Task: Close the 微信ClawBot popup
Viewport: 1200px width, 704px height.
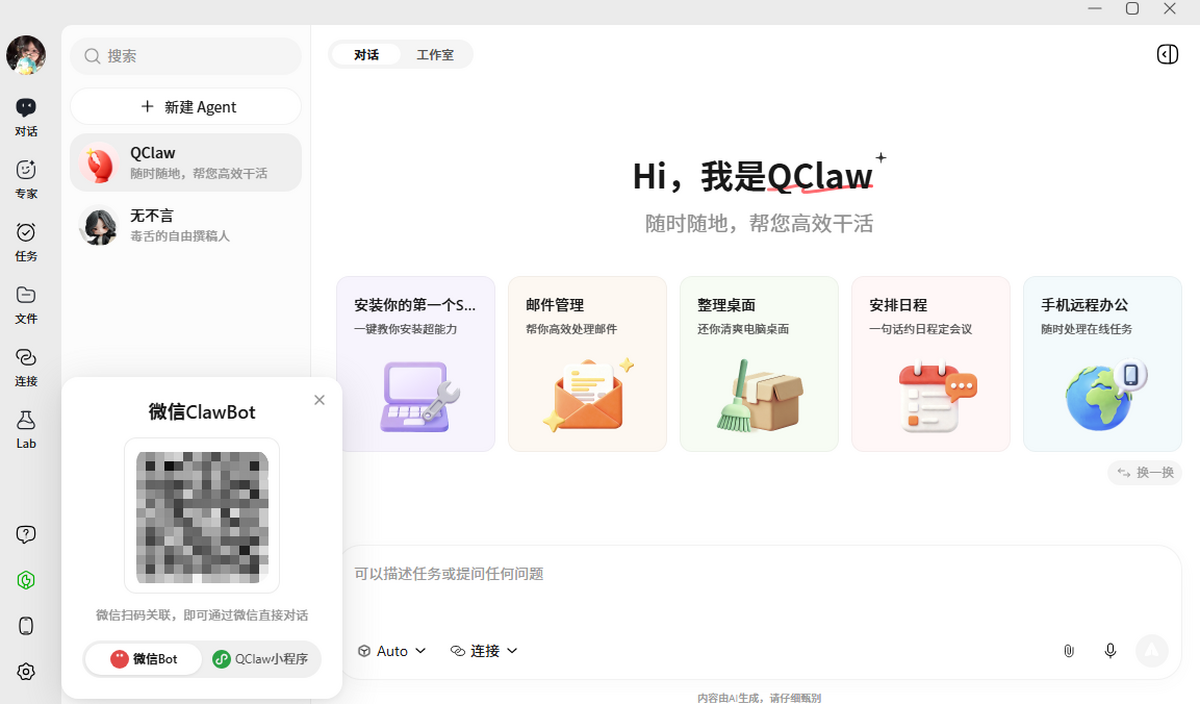Action: point(319,400)
